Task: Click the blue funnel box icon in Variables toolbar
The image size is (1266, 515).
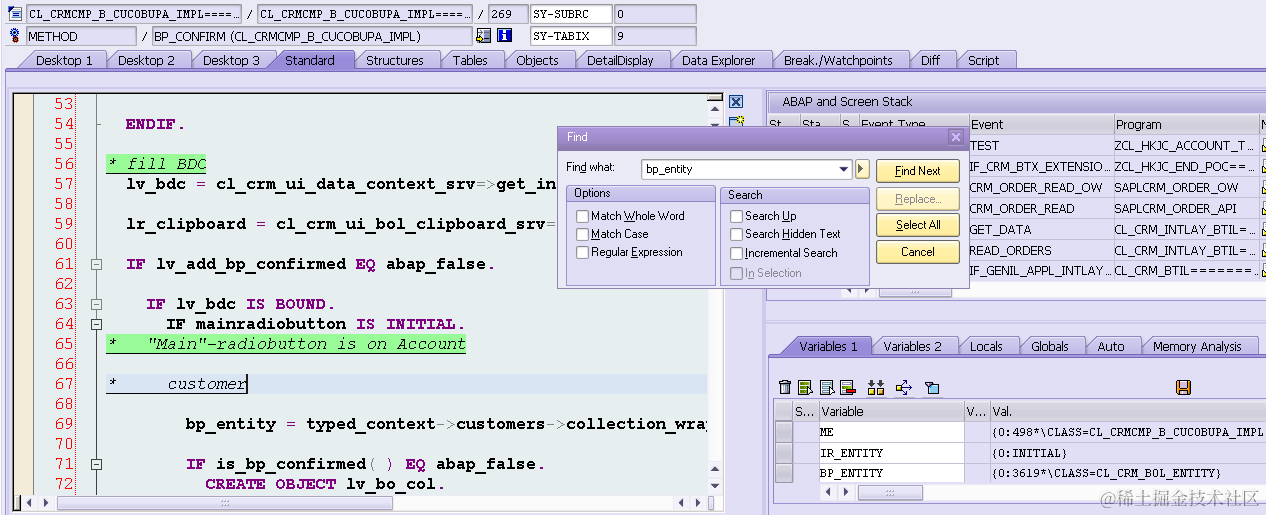Action: click(931, 387)
